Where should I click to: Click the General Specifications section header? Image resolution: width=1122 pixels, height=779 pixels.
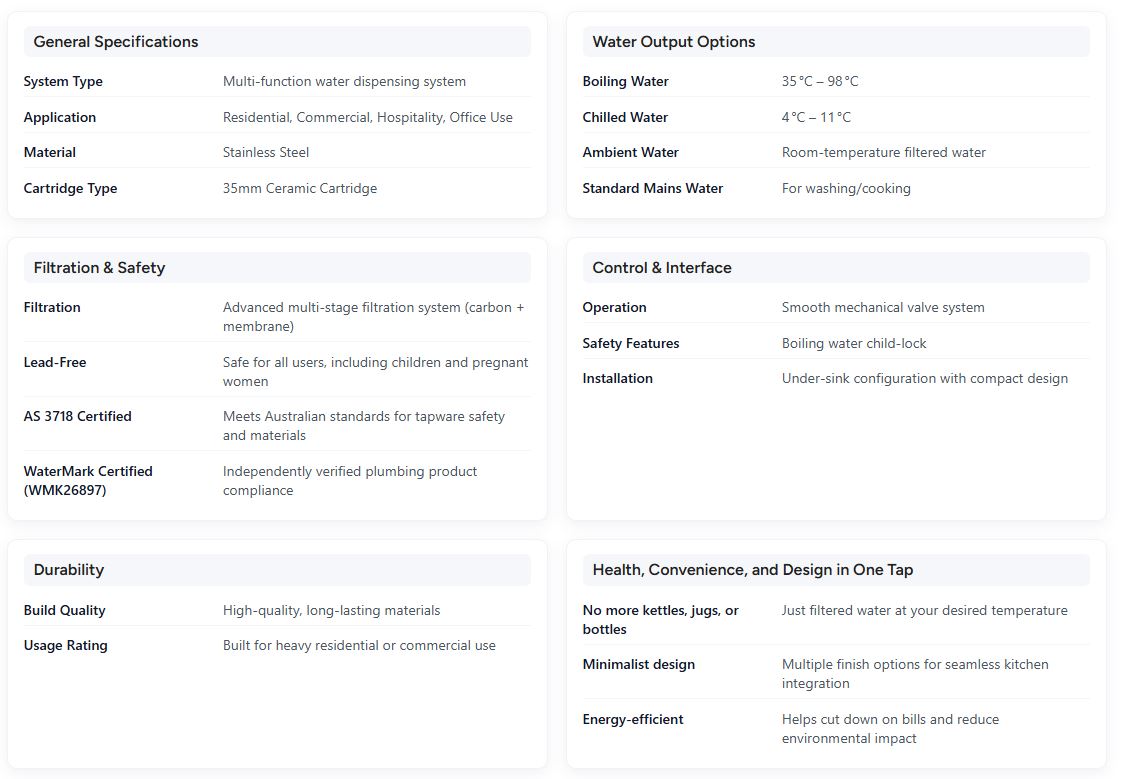(116, 42)
